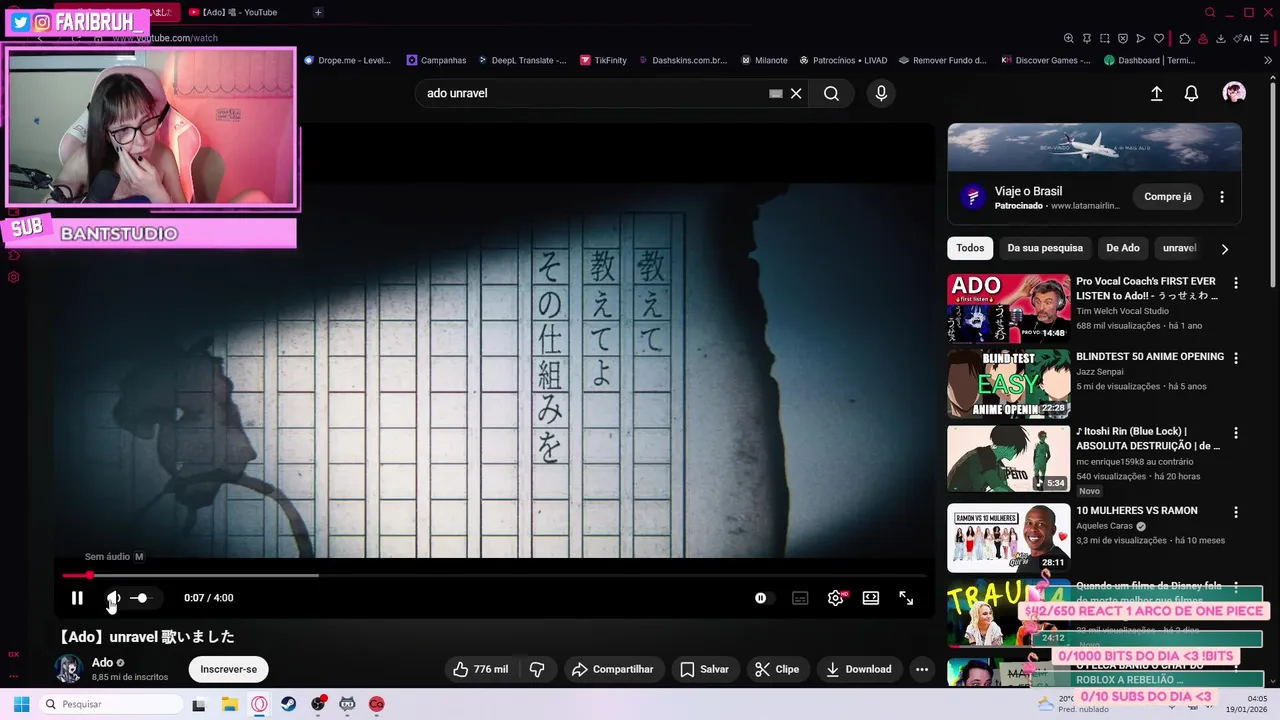Open options for 10 MULHERES VS RAMON
This screenshot has height=720, width=1280.
point(1236,512)
